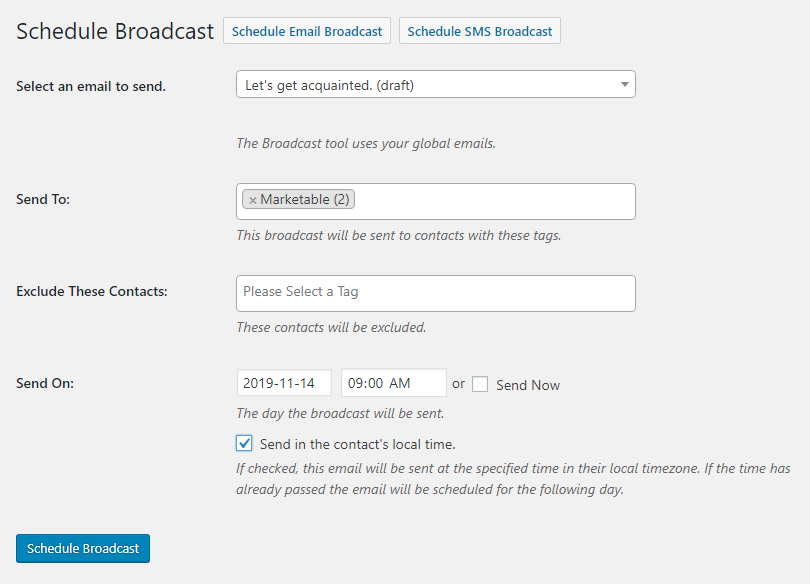The width and height of the screenshot is (810, 584).
Task: Select the AM part of the time field
Action: [399, 383]
